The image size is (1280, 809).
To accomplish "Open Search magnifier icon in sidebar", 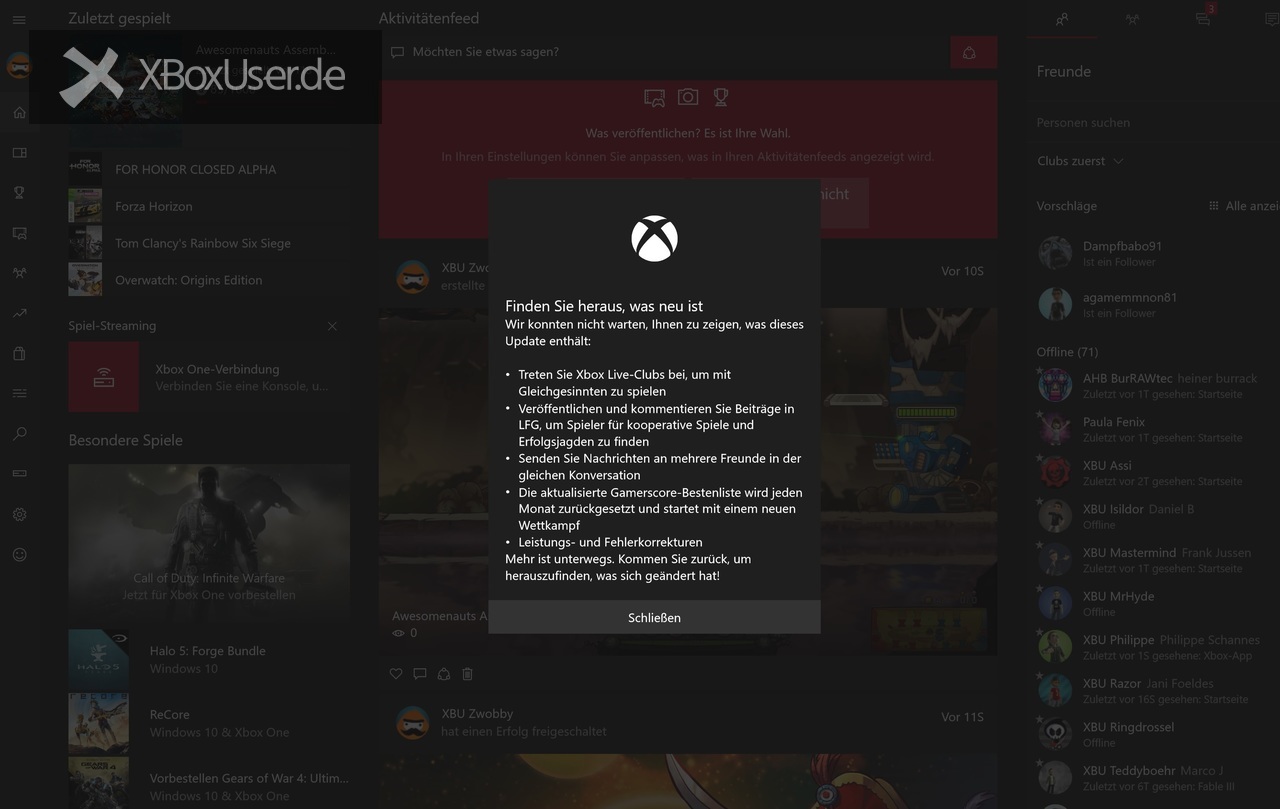I will pos(19,434).
